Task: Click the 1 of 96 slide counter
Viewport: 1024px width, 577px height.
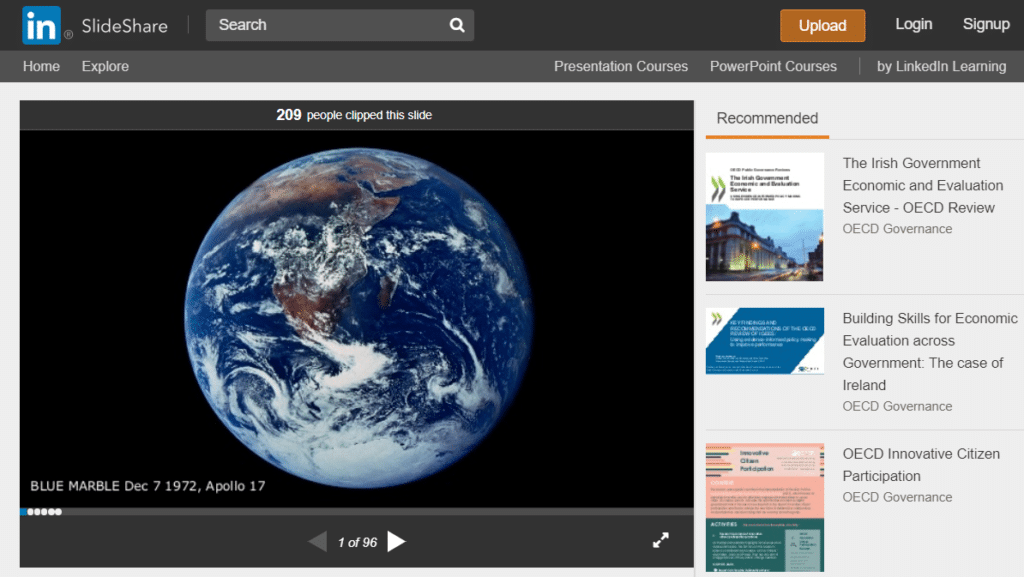Action: pos(357,542)
